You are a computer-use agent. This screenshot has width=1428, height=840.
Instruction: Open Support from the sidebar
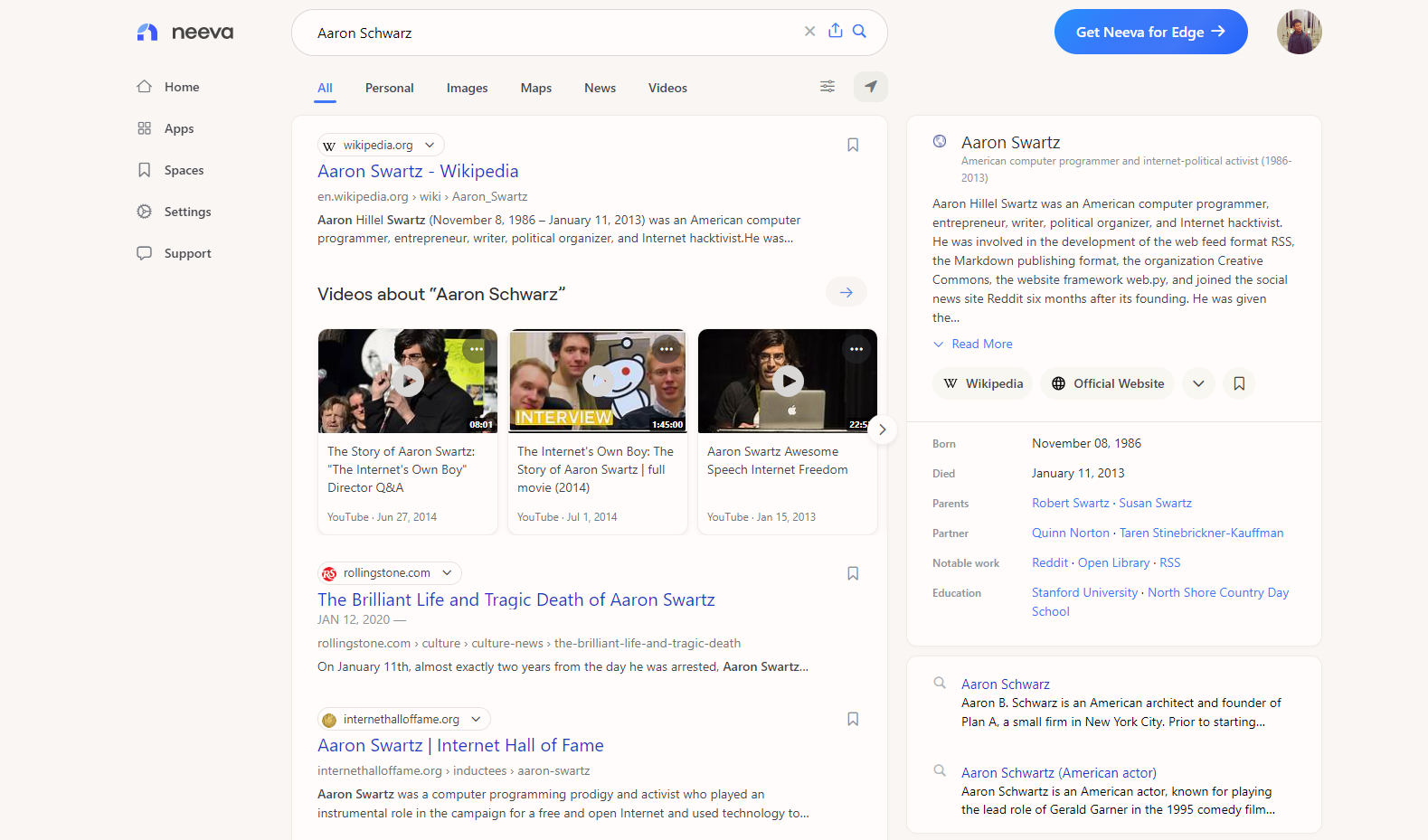pos(188,253)
